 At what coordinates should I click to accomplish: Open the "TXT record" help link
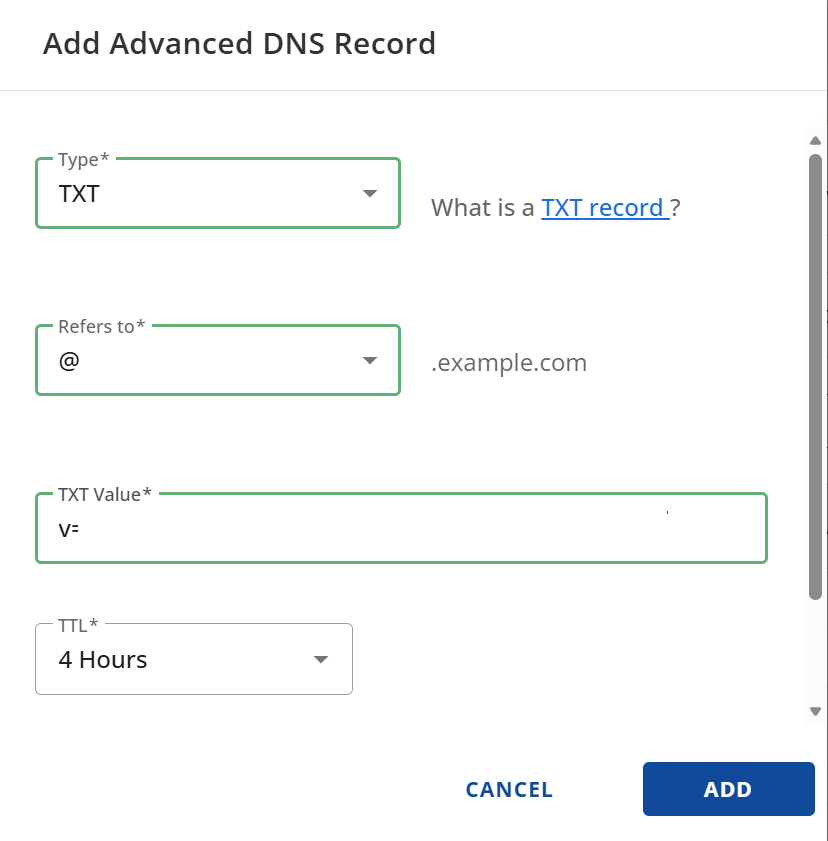click(602, 207)
